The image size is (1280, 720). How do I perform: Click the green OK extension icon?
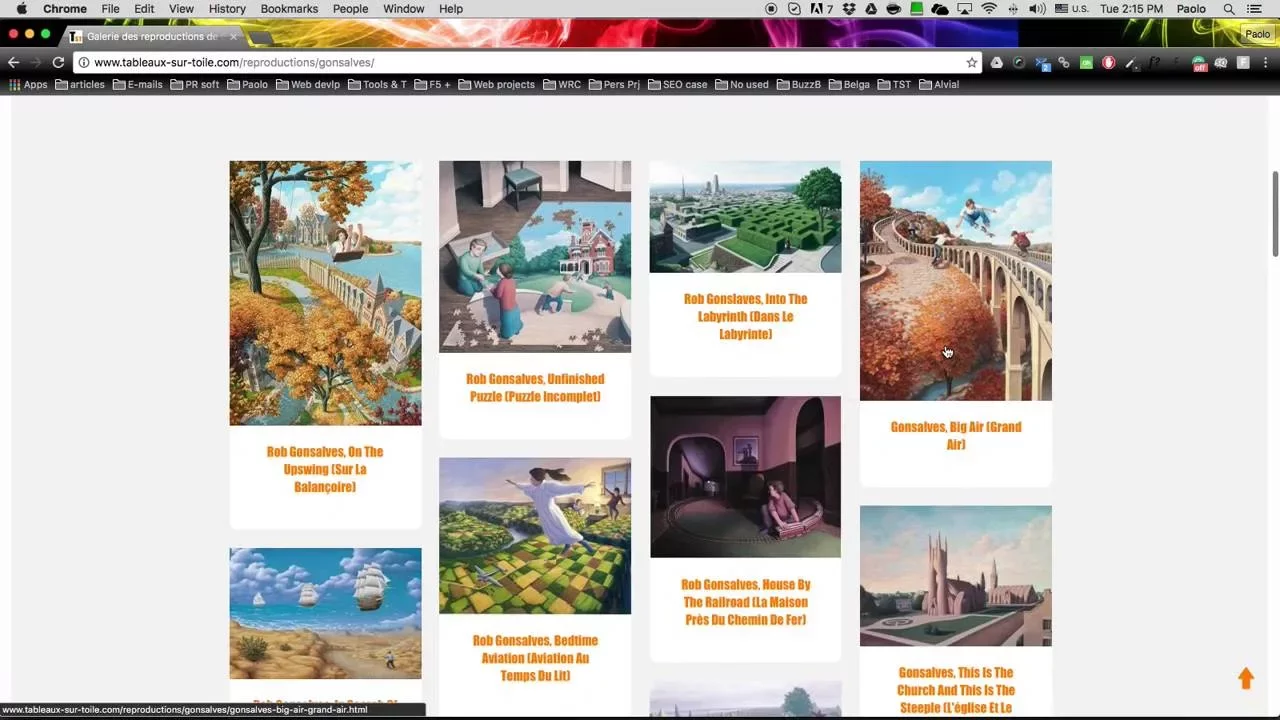coord(1086,62)
